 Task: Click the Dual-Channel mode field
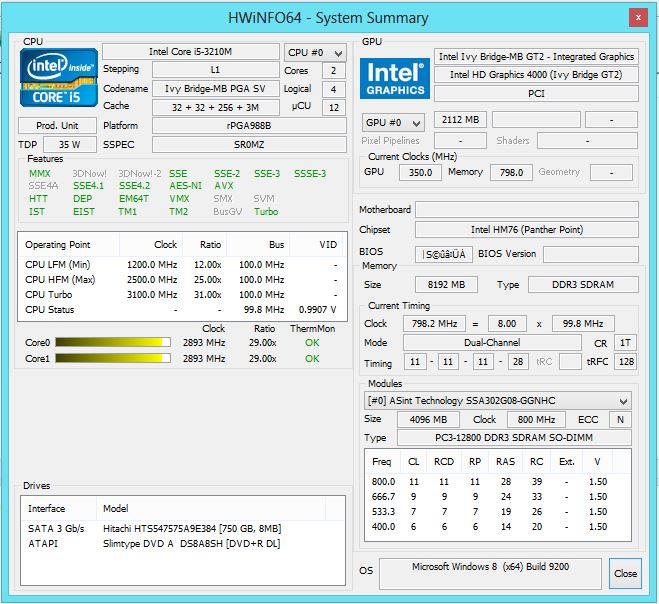492,343
